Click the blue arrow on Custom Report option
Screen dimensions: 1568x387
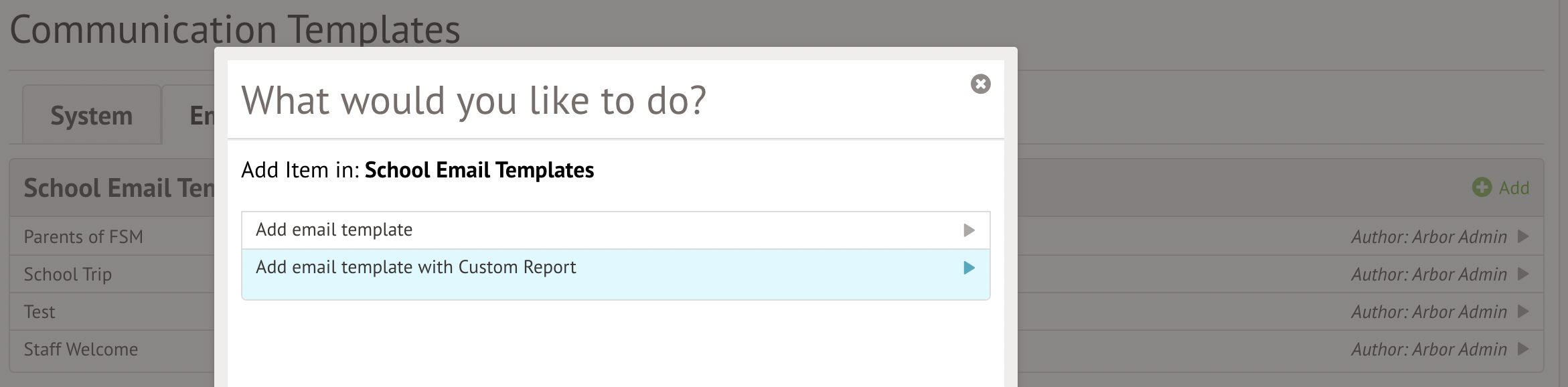(969, 268)
